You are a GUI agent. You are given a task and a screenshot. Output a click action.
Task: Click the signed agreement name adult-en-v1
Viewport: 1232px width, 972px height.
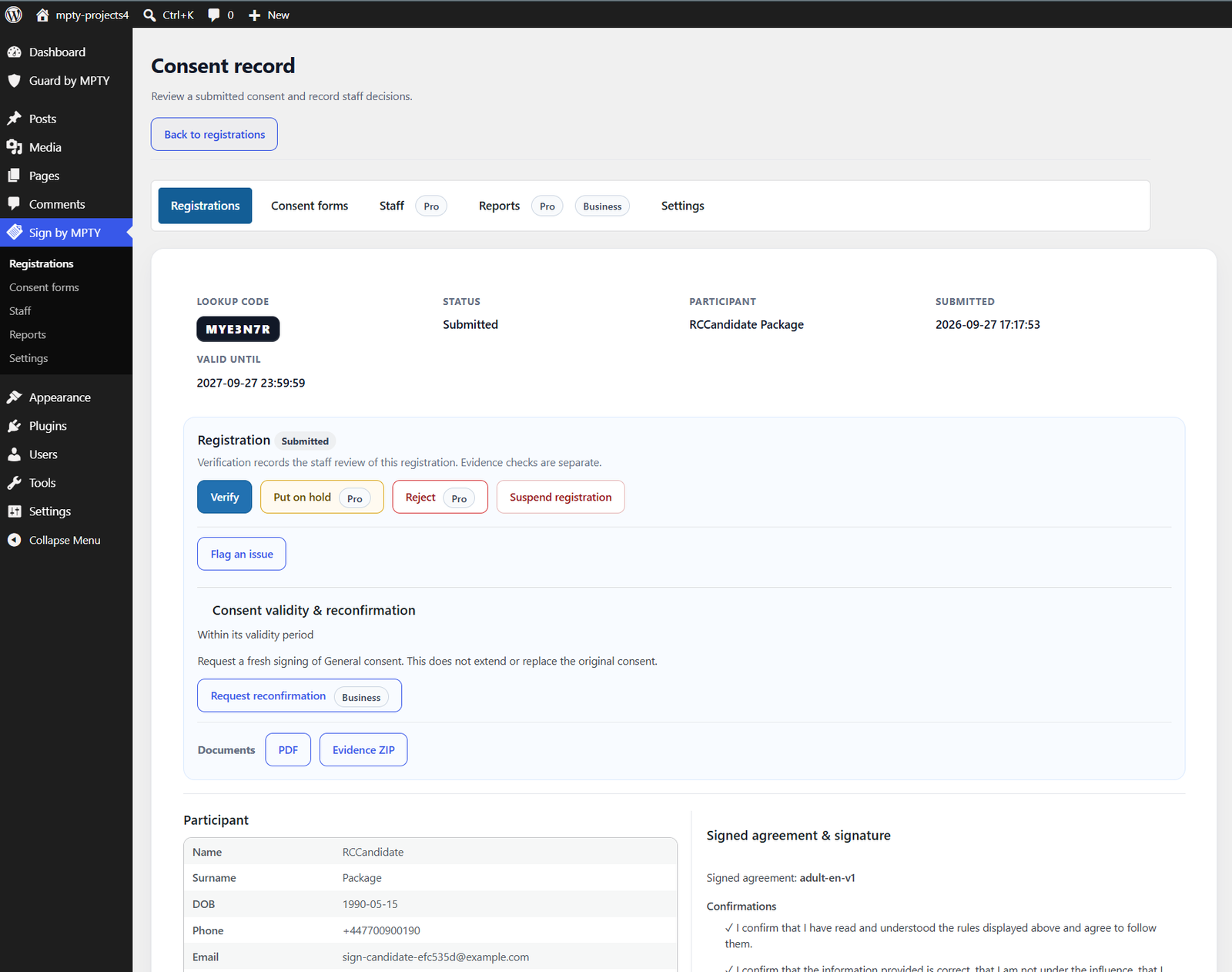[827, 877]
